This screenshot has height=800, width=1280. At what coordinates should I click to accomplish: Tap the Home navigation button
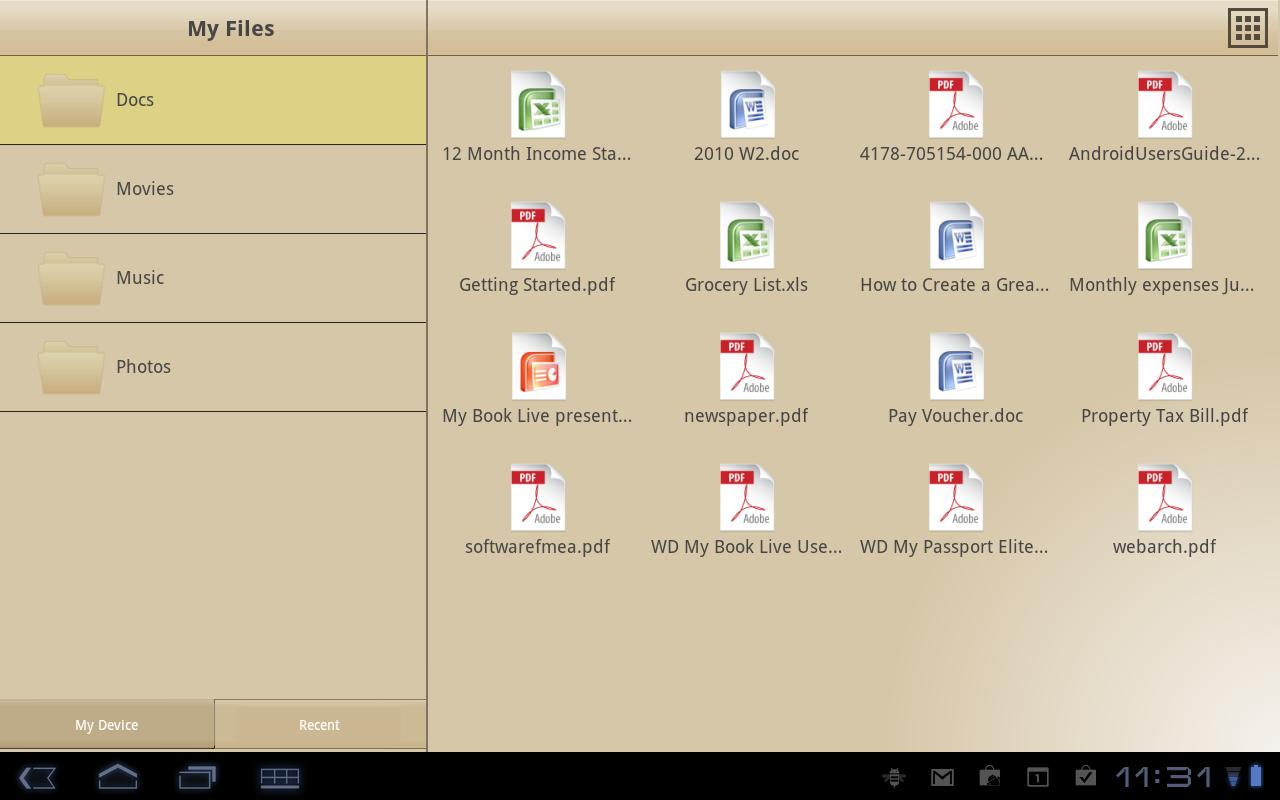117,777
